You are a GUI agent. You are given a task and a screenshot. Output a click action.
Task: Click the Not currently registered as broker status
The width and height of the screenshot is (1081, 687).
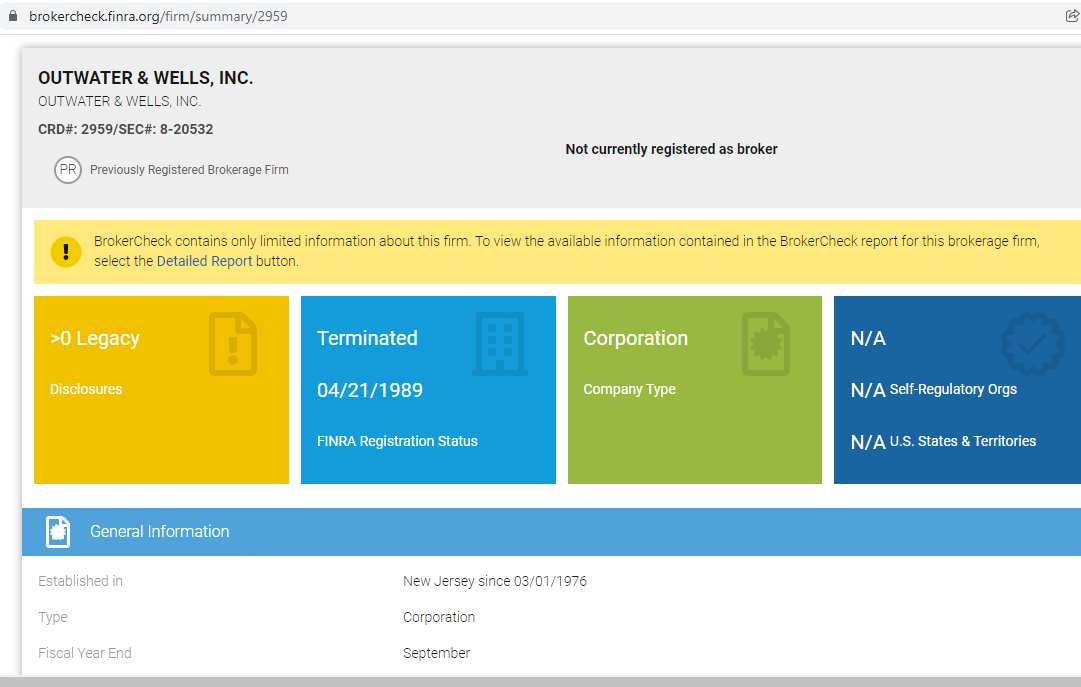[671, 149]
